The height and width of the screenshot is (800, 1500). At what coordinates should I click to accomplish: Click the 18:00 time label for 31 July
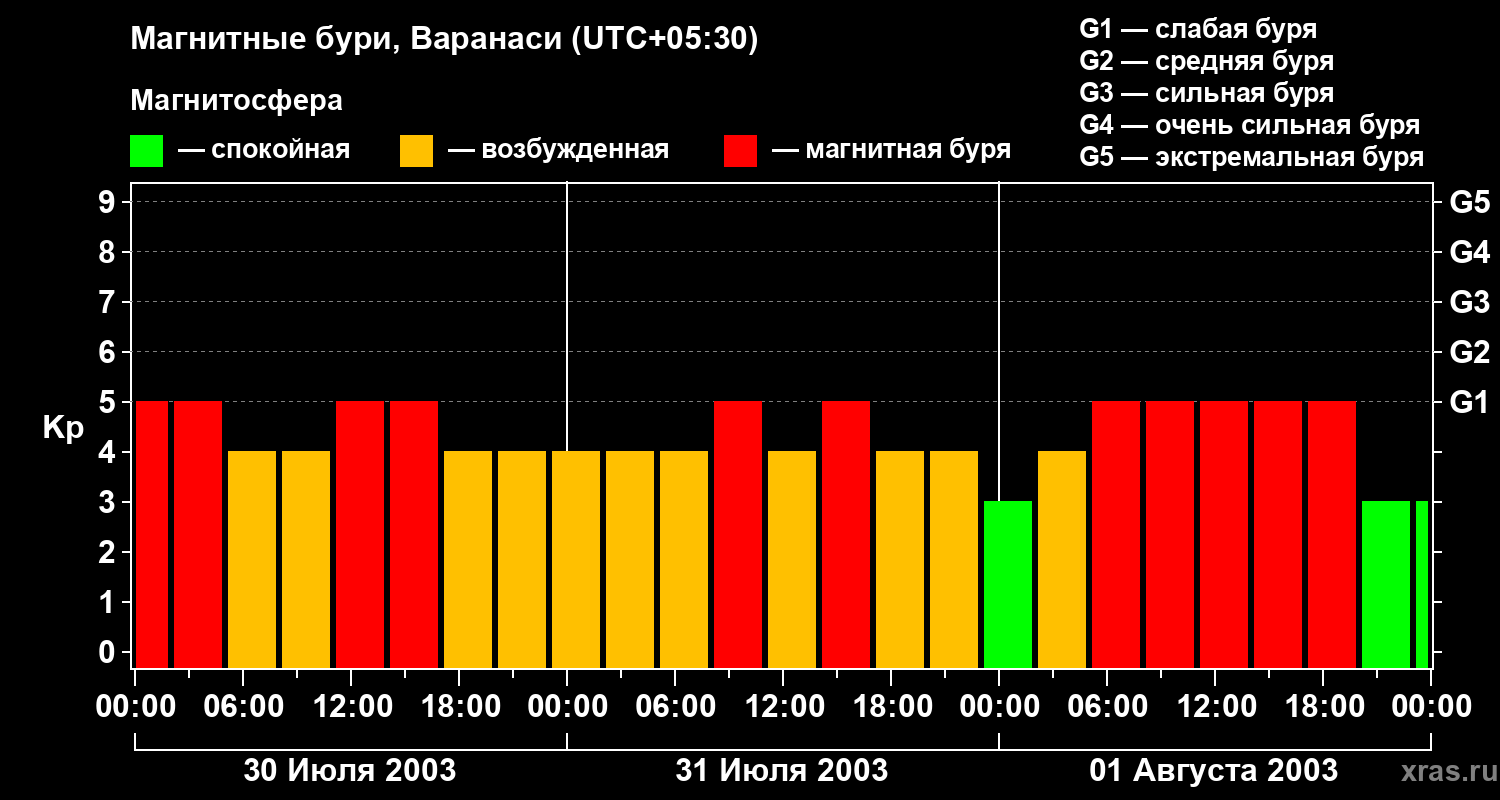(891, 707)
